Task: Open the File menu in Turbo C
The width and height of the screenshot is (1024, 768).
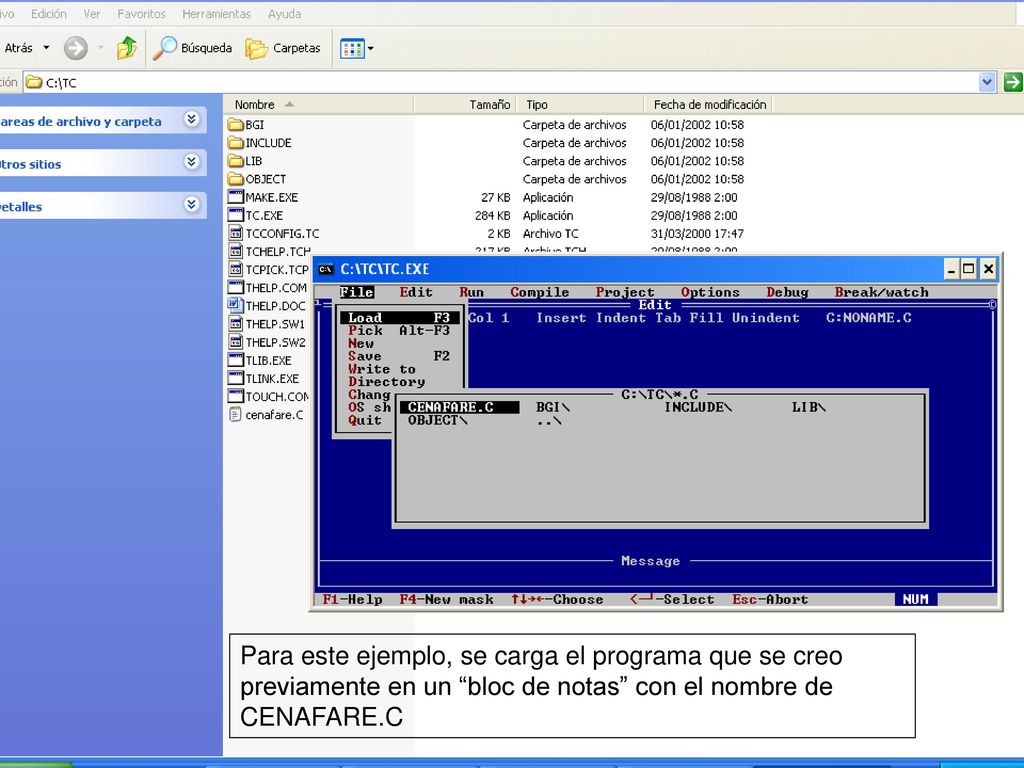Action: tap(357, 293)
